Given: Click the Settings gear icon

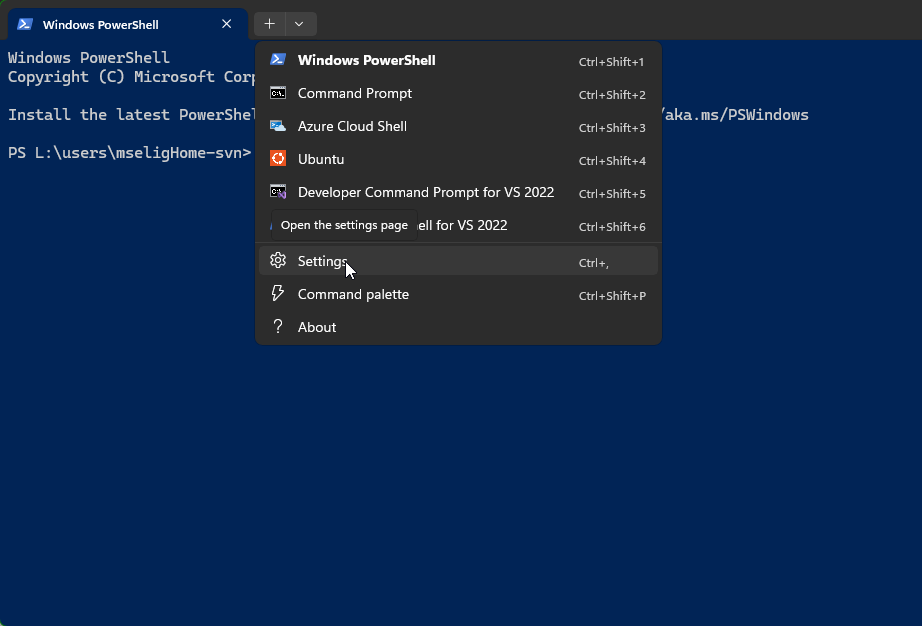Looking at the screenshot, I should 278,261.
